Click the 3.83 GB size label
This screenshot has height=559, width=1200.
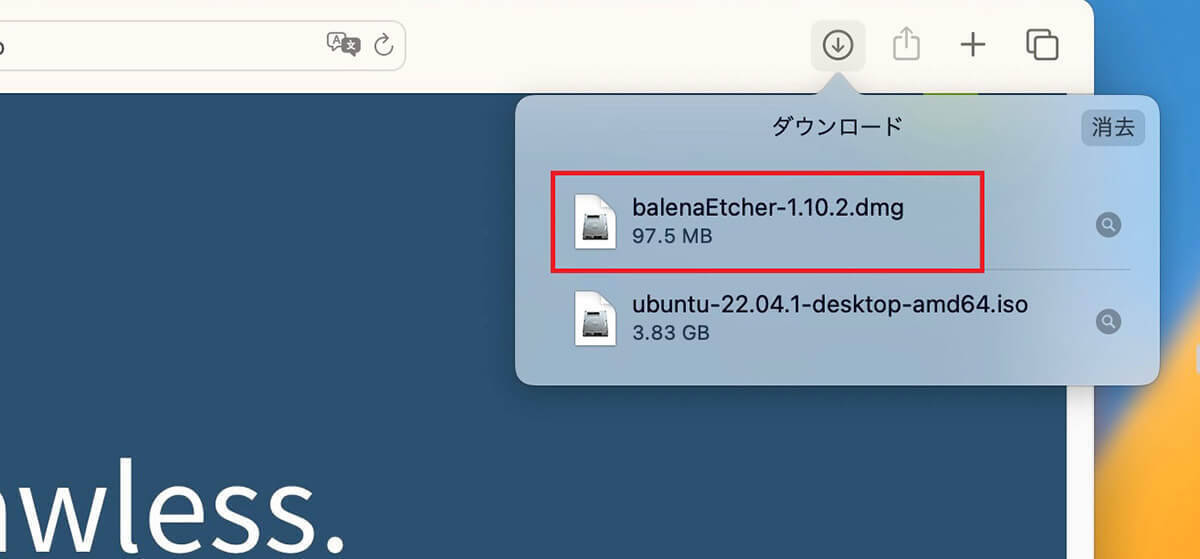click(671, 333)
